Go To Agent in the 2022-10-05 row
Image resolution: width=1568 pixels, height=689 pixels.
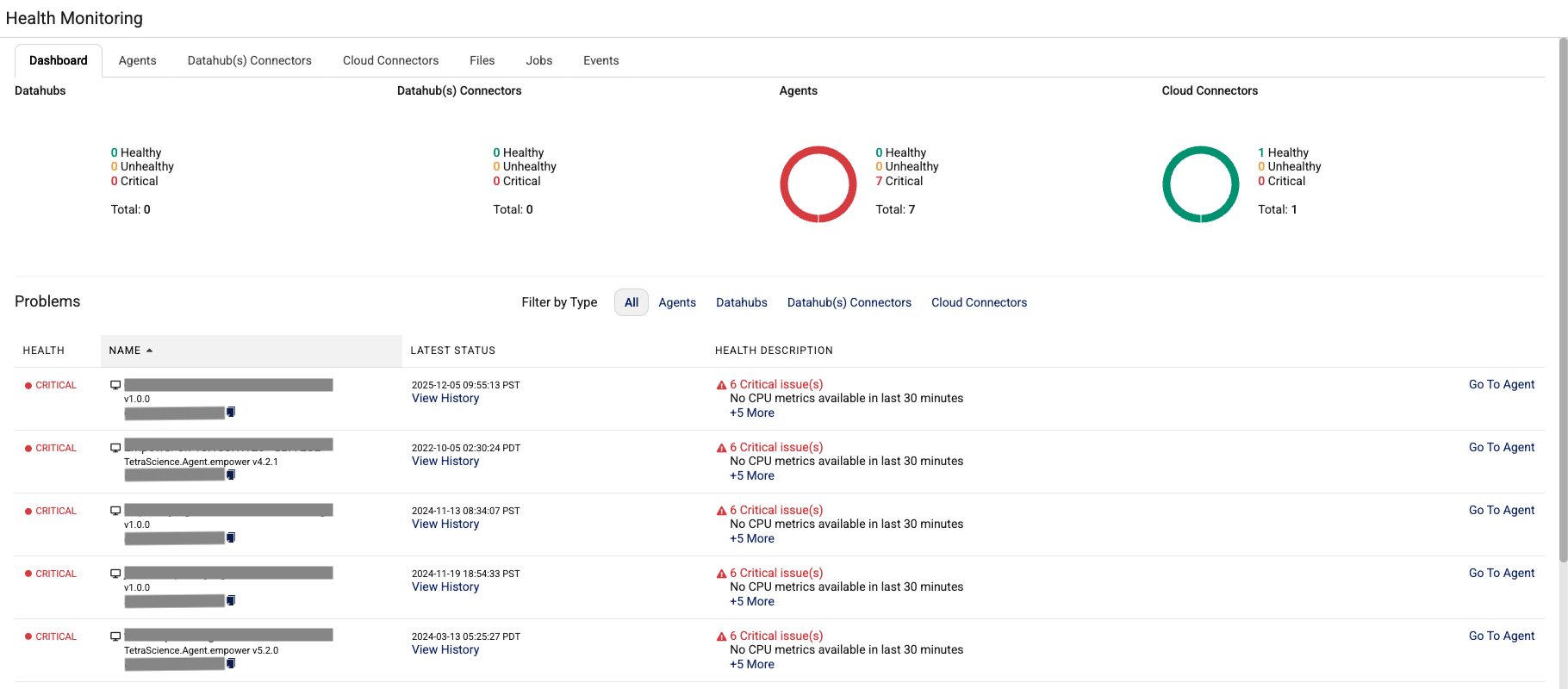1502,447
